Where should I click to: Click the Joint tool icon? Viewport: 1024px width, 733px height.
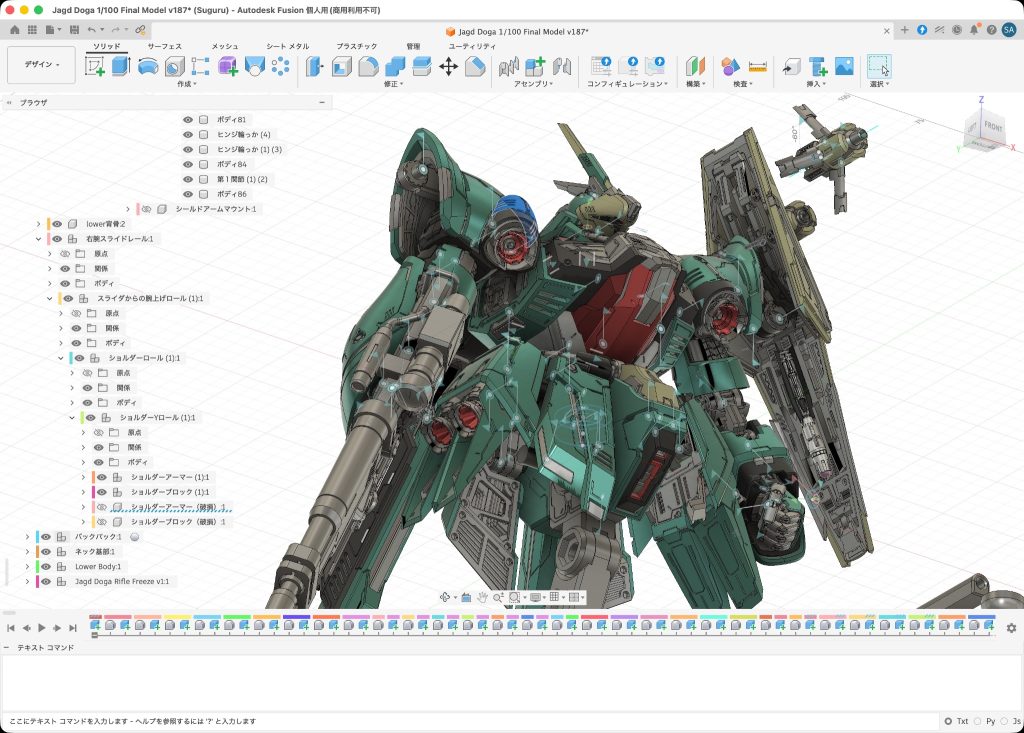562,66
